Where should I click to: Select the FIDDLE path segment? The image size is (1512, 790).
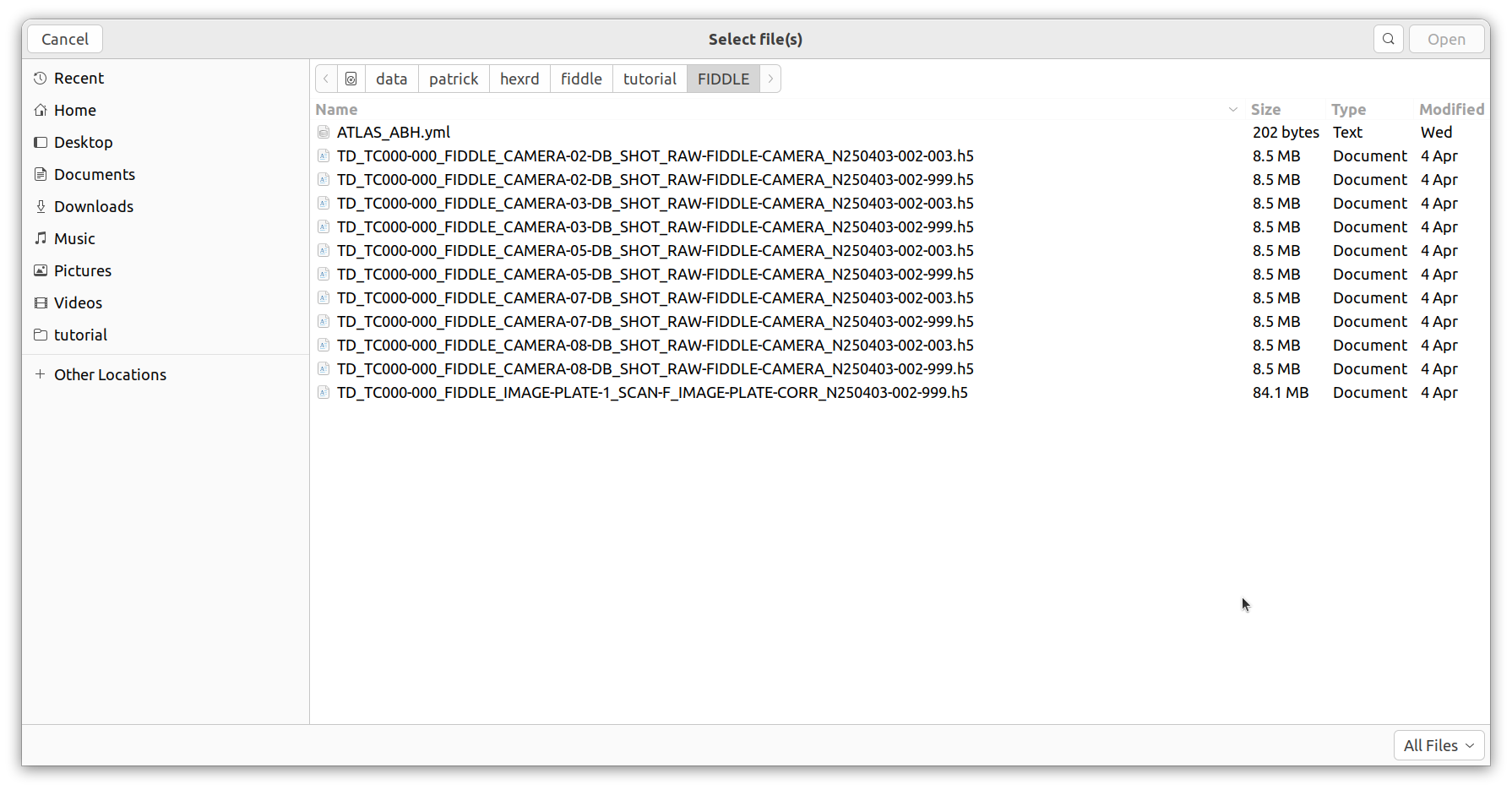tap(723, 79)
